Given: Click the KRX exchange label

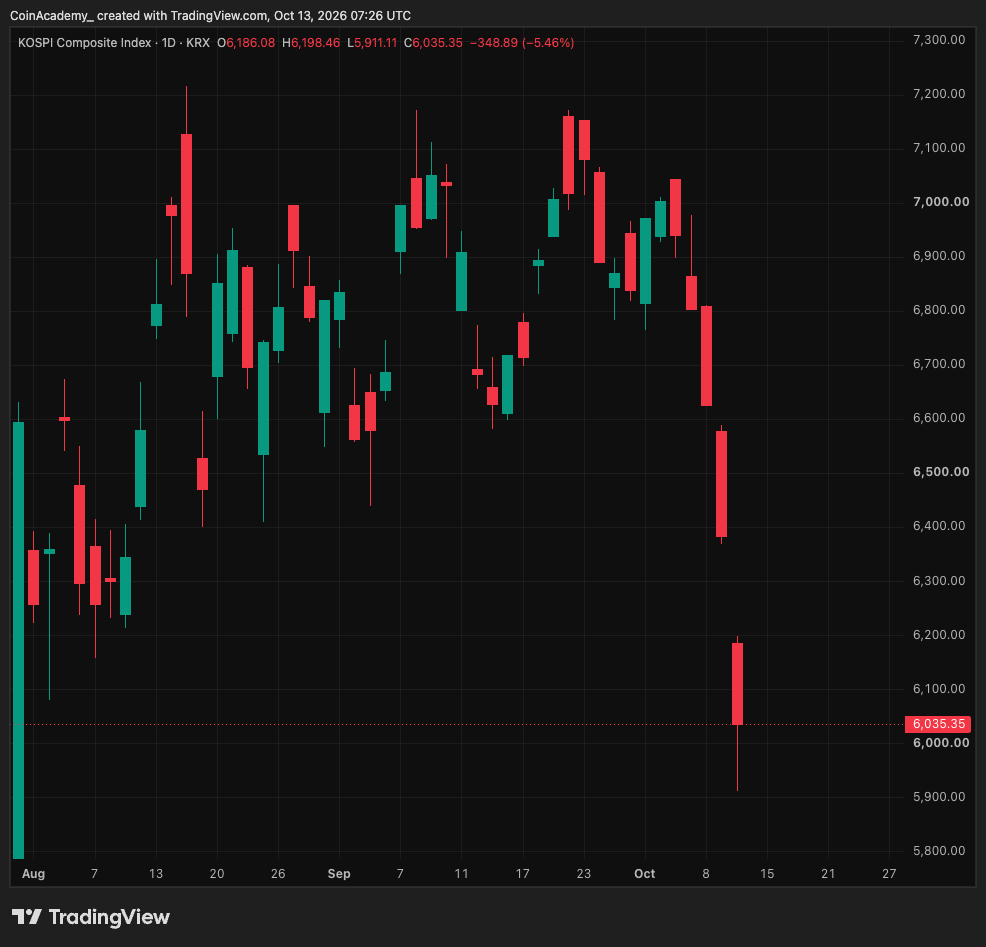Looking at the screenshot, I should 198,43.
